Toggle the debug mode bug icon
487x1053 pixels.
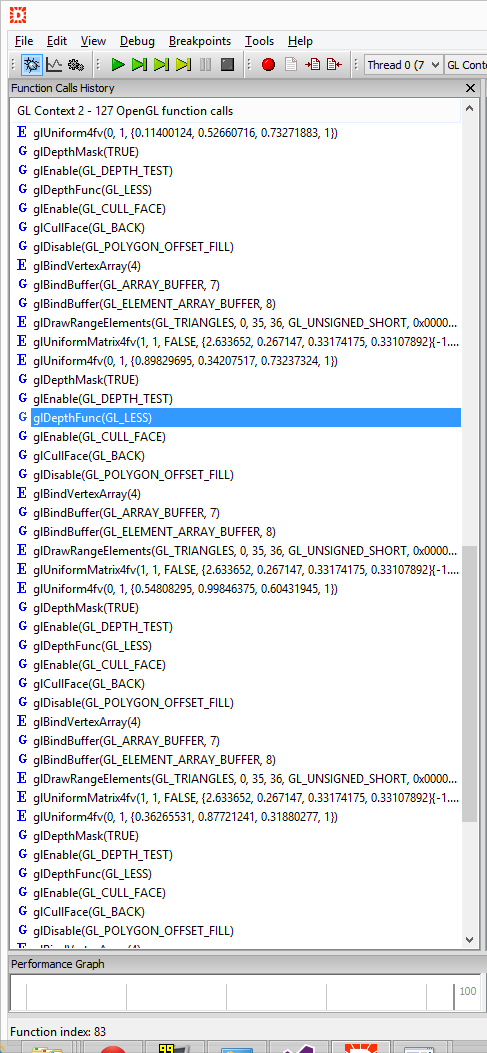coord(31,64)
